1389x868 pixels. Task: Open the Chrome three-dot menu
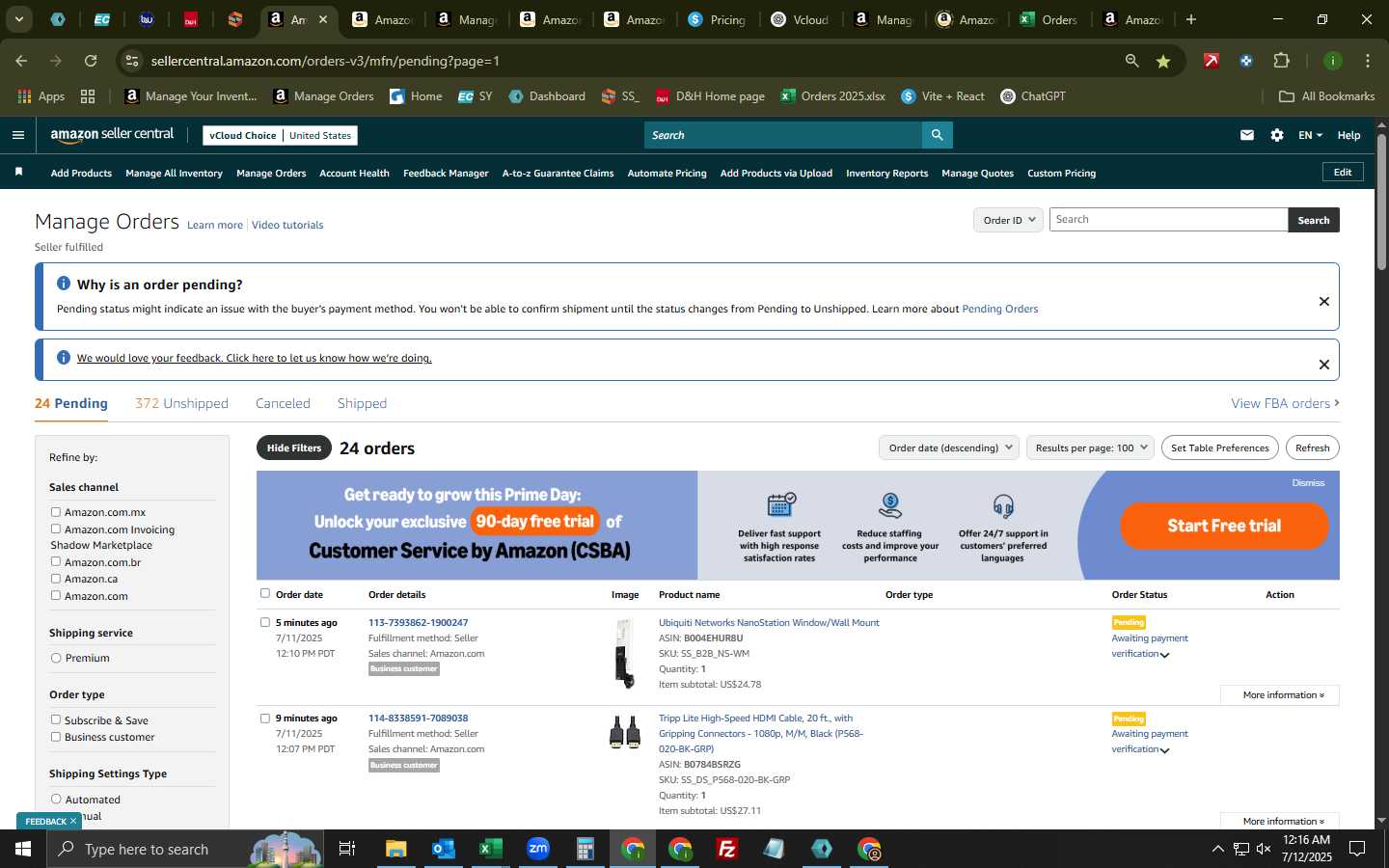point(1367,61)
